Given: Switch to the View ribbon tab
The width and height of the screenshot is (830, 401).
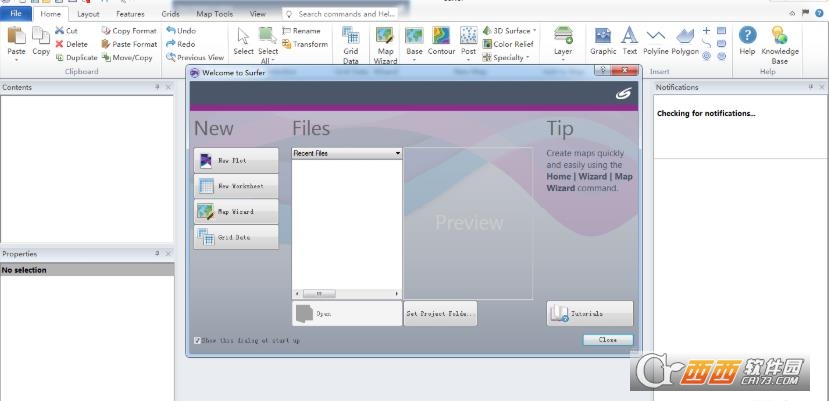Looking at the screenshot, I should pyautogui.click(x=258, y=14).
